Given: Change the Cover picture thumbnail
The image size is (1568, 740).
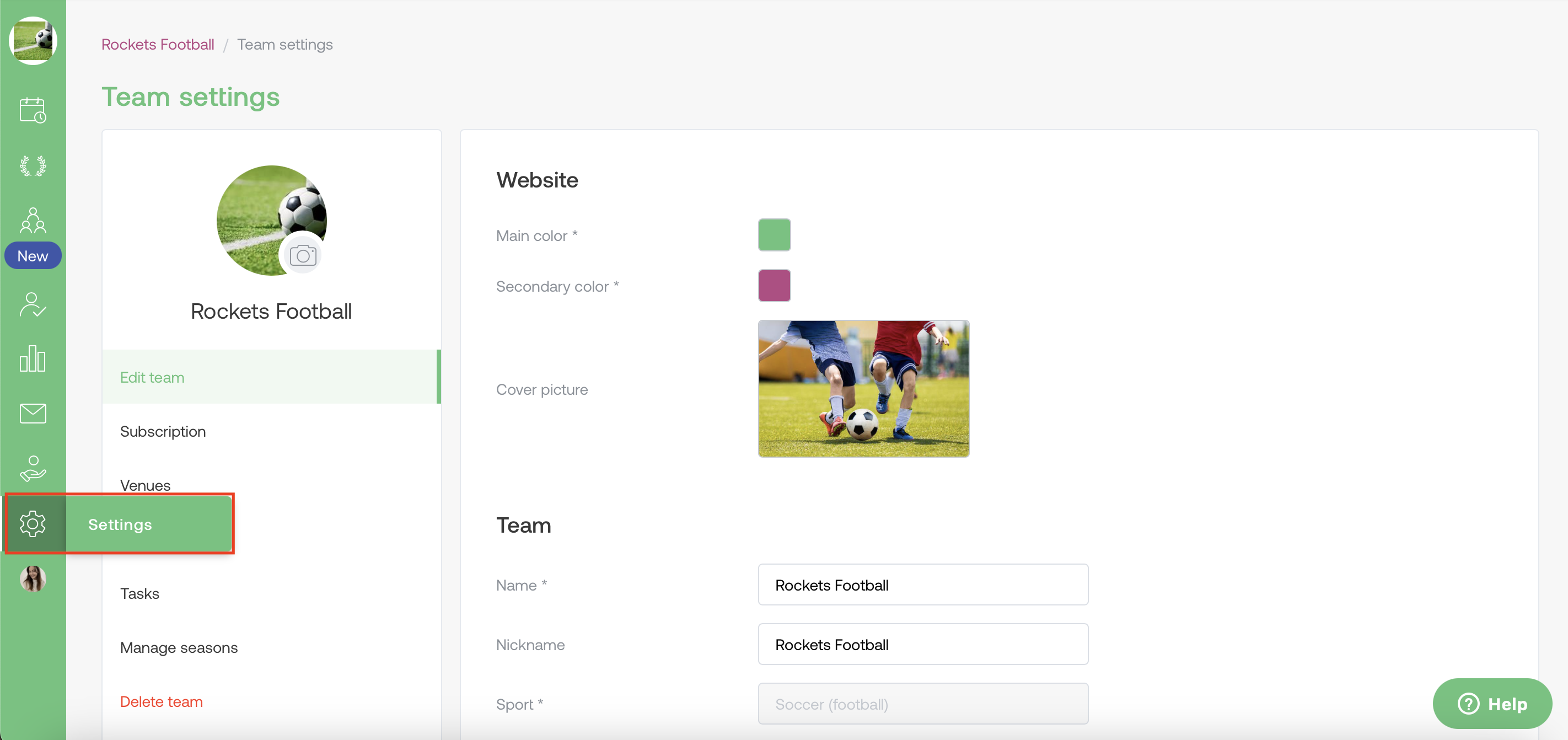Looking at the screenshot, I should coord(863,389).
